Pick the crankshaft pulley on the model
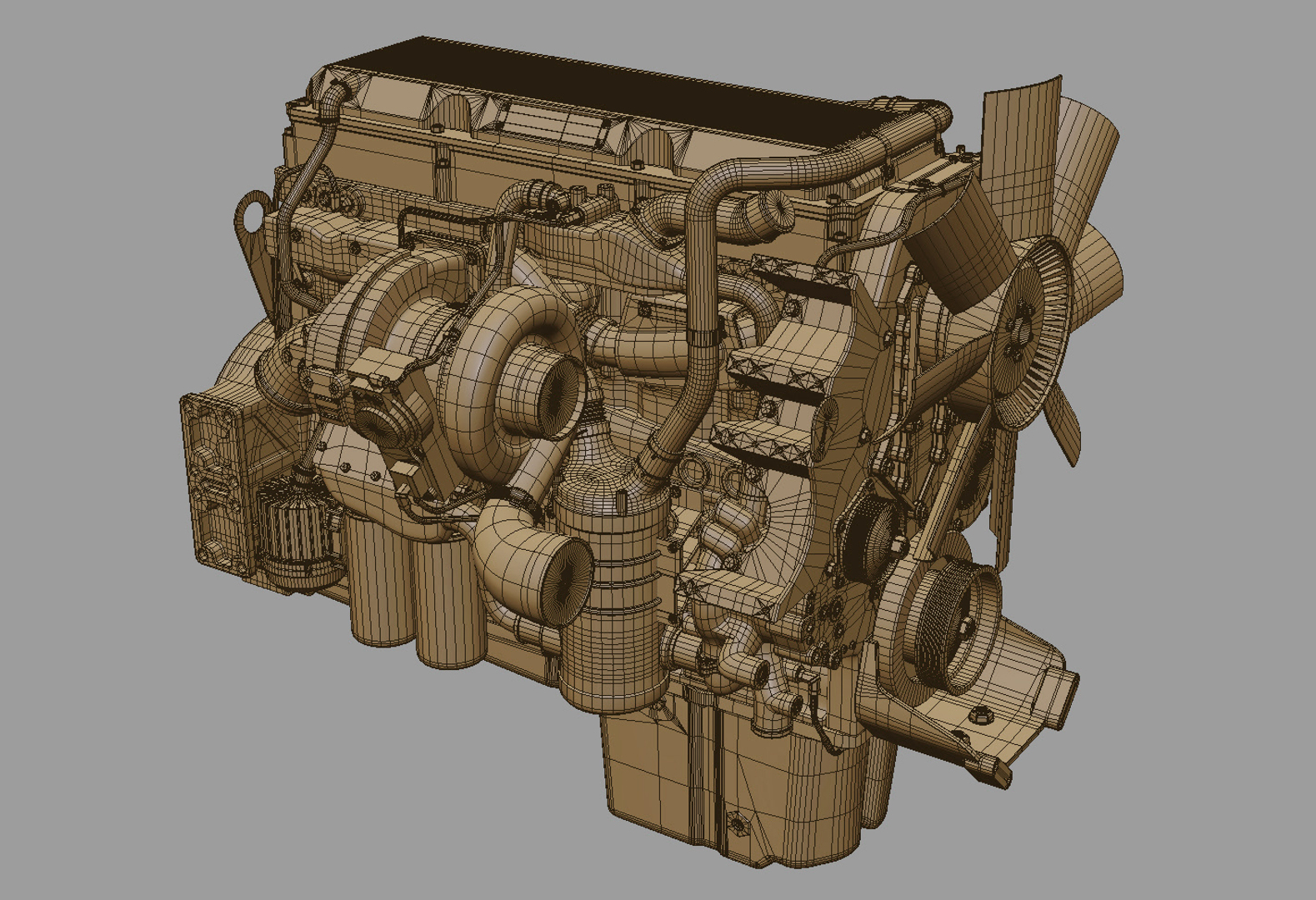This screenshot has height=900, width=1316. (959, 625)
